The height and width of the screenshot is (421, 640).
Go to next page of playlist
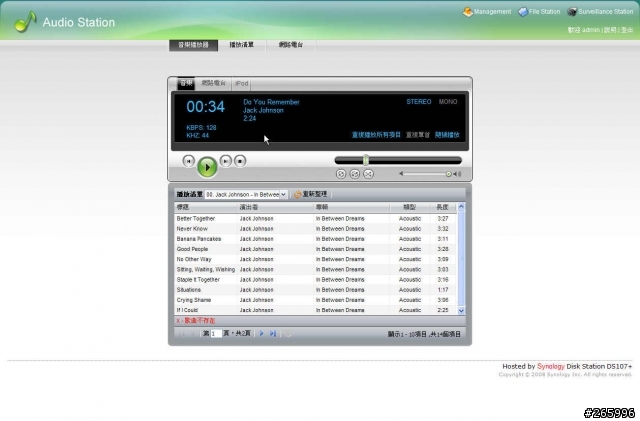click(x=262, y=334)
